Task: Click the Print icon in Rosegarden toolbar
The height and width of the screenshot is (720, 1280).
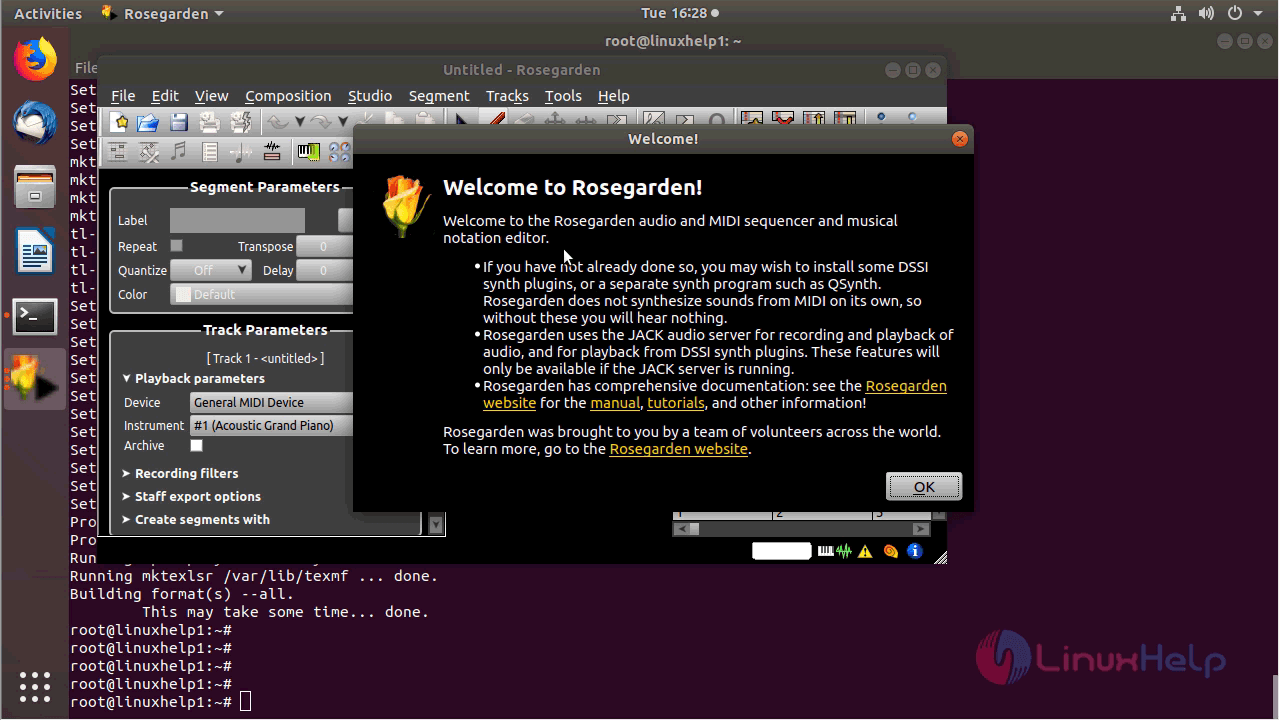Action: [x=210, y=122]
